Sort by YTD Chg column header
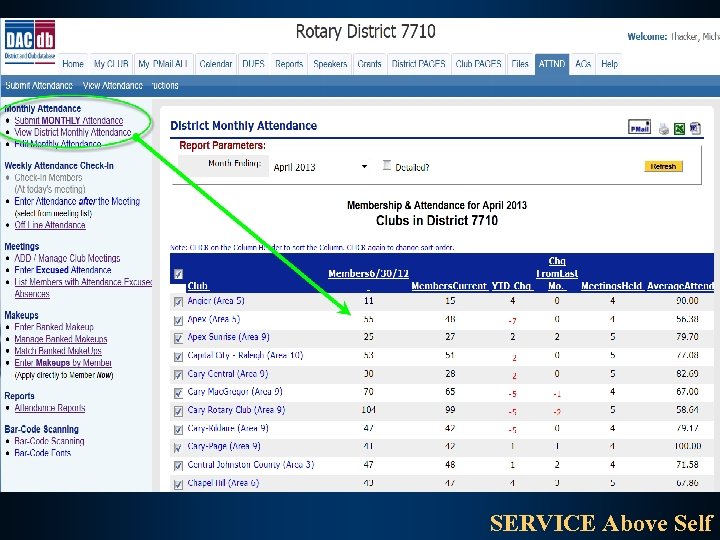Viewport: 720px width, 540px height. (x=512, y=286)
